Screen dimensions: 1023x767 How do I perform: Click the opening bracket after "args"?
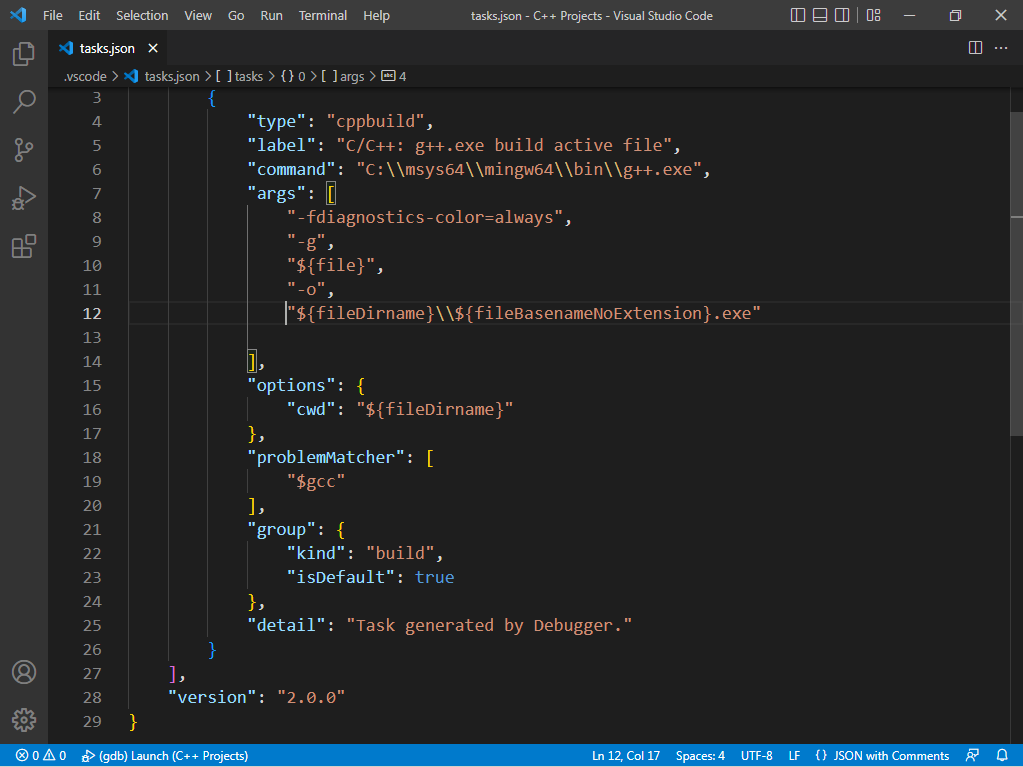tap(331, 194)
